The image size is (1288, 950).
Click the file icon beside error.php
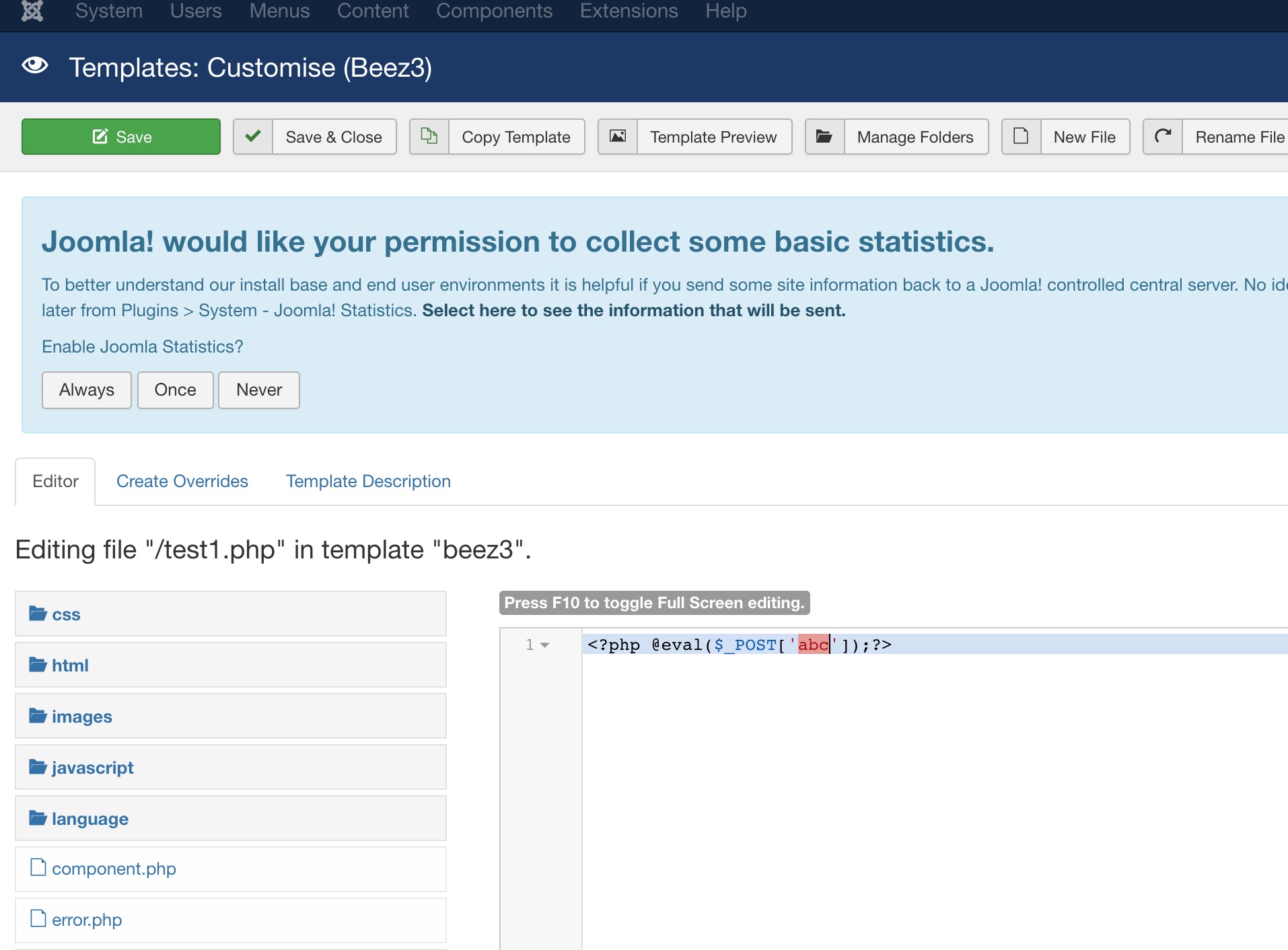click(x=38, y=918)
